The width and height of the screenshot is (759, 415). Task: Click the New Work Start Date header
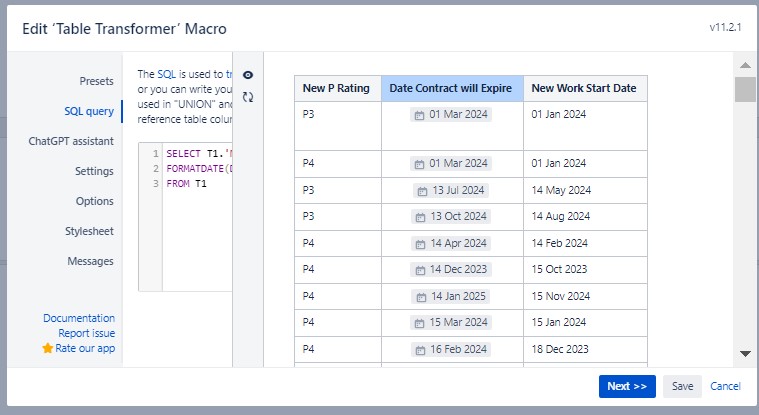point(585,88)
